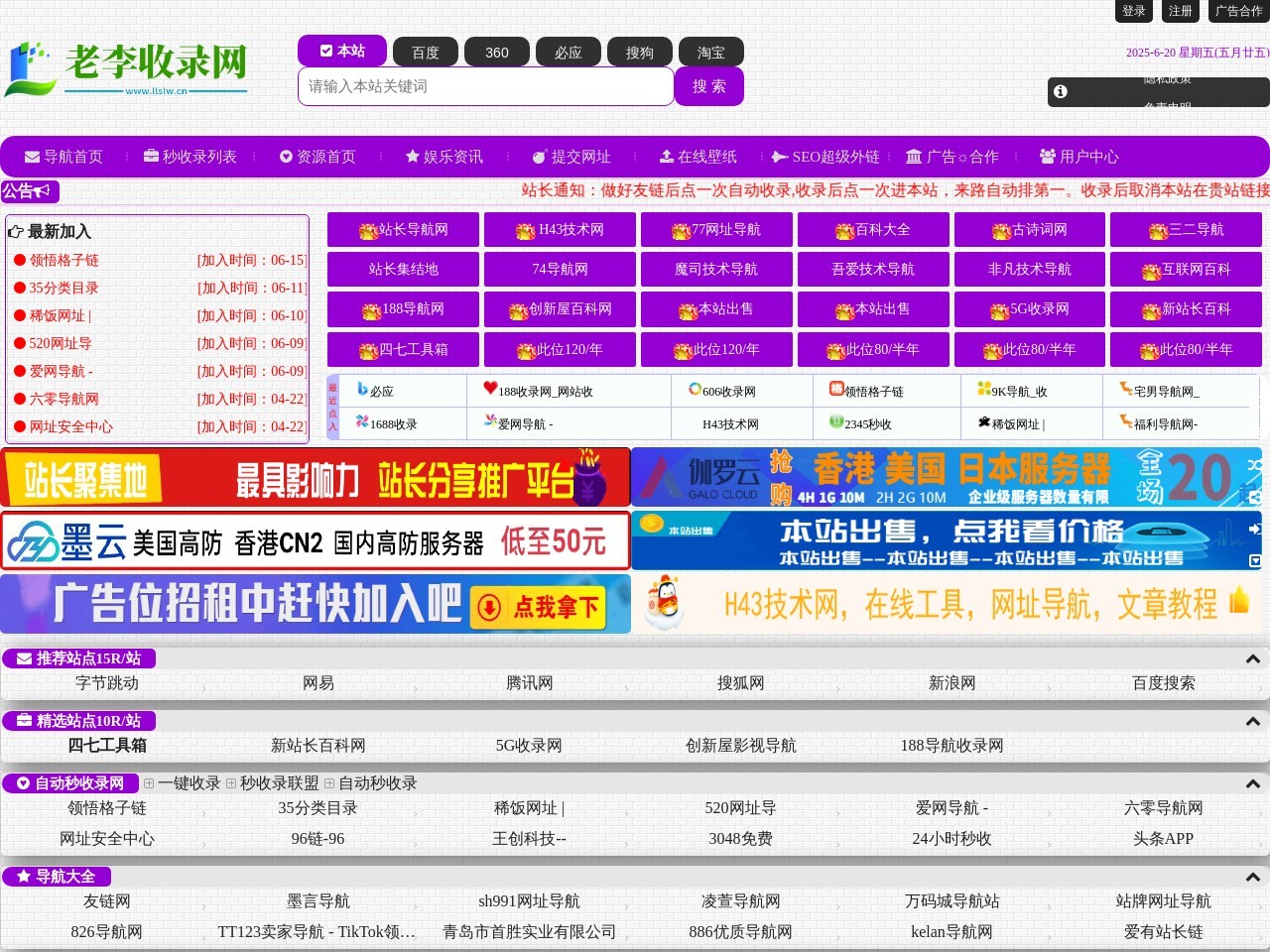Select the checked 本站 search source

(342, 51)
